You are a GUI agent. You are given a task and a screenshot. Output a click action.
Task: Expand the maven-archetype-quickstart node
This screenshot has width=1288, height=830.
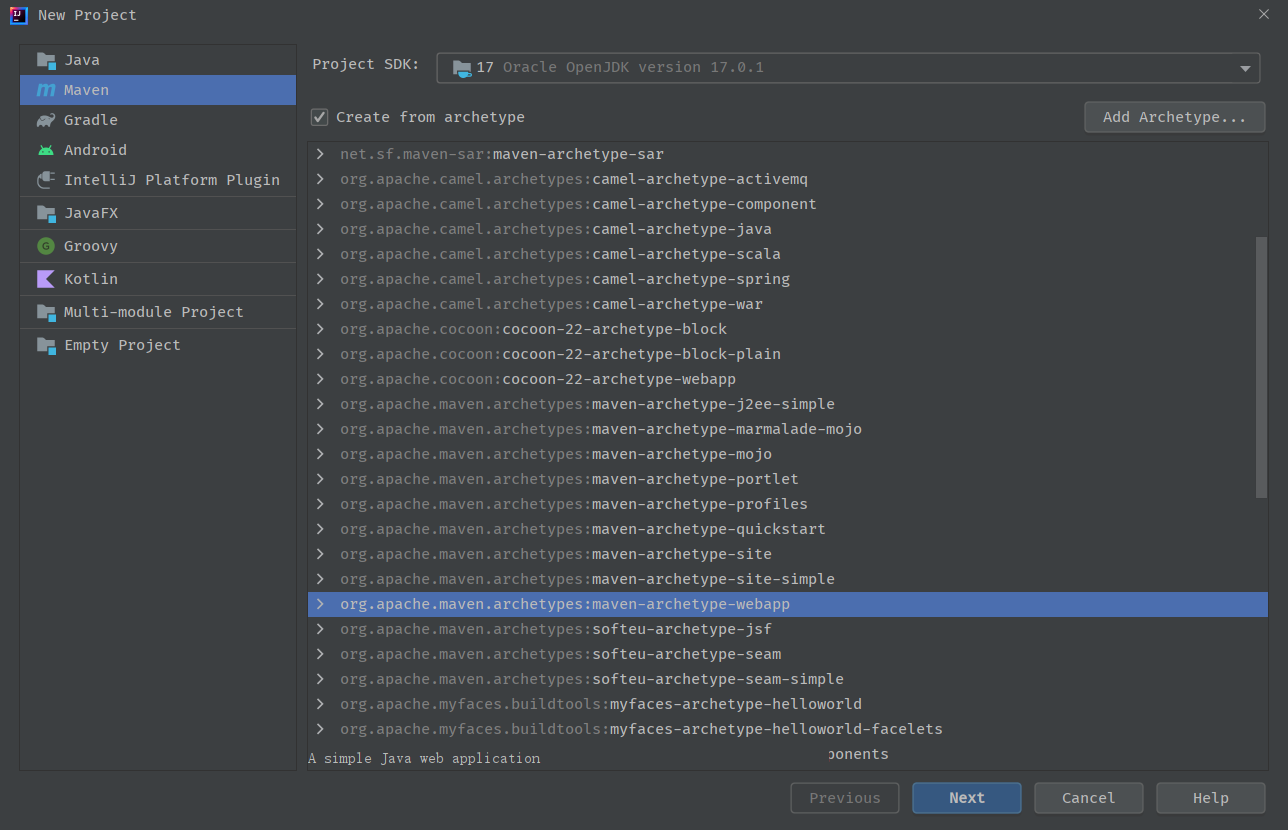[x=320, y=529]
